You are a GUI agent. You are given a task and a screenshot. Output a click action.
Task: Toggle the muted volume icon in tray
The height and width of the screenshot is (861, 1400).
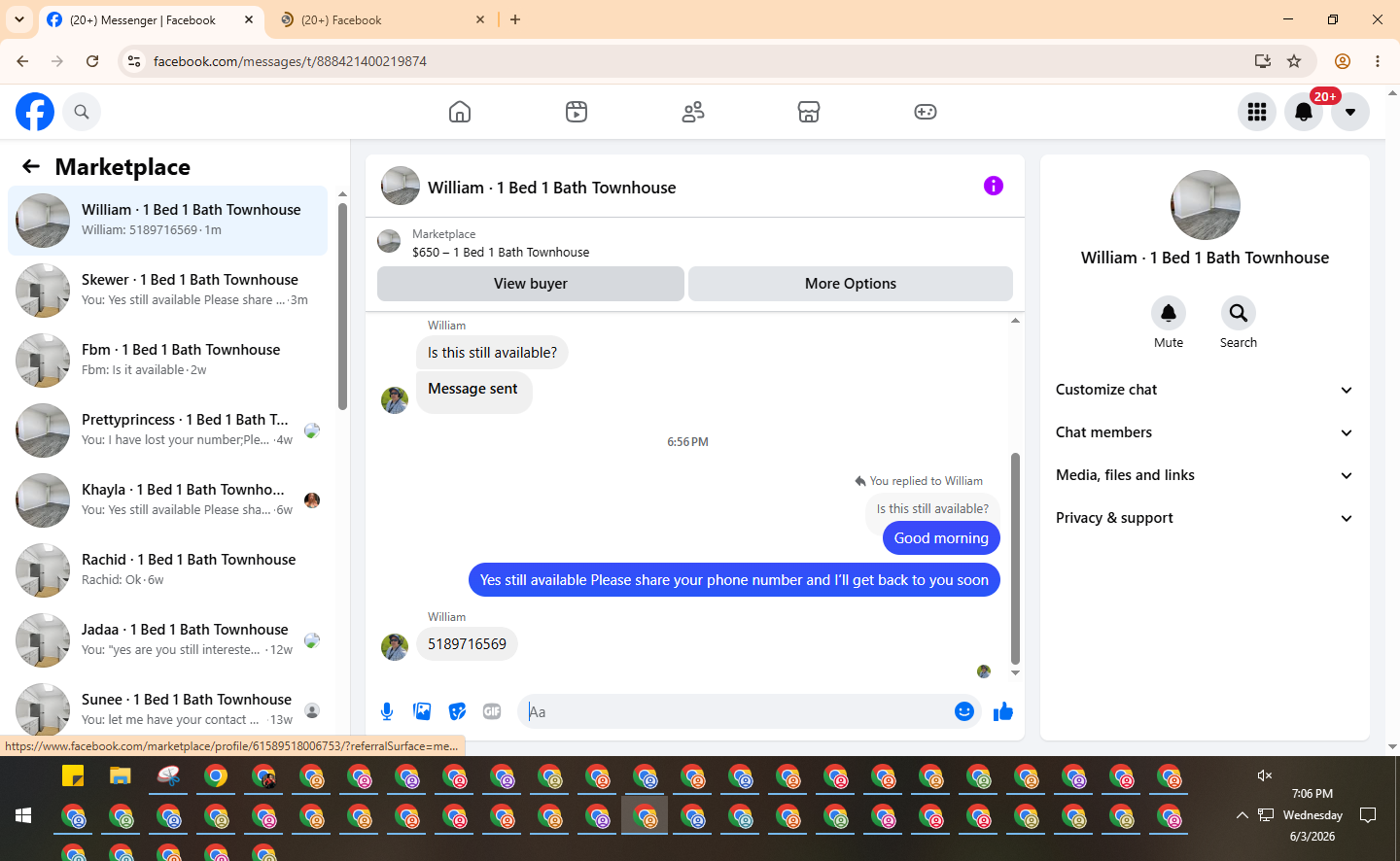pos(1265,775)
